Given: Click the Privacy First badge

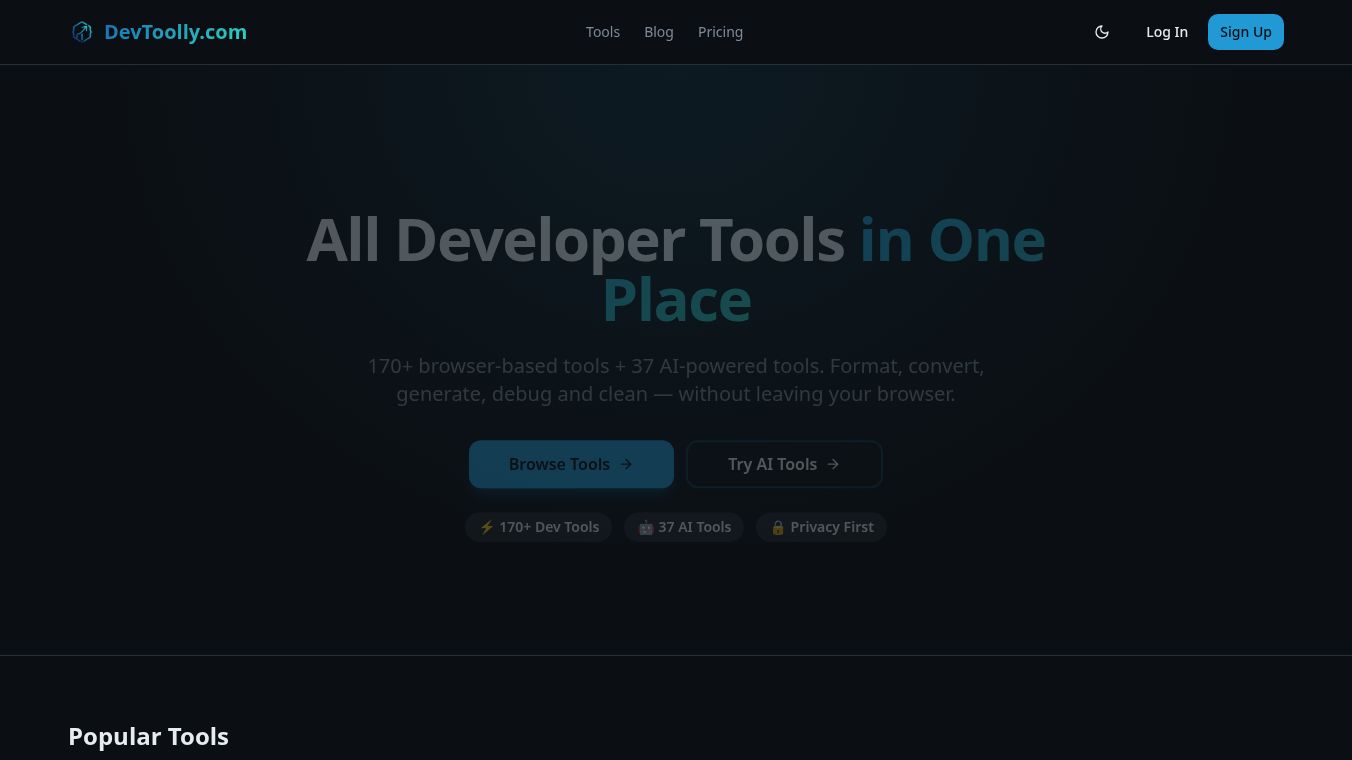Looking at the screenshot, I should click(x=821, y=527).
